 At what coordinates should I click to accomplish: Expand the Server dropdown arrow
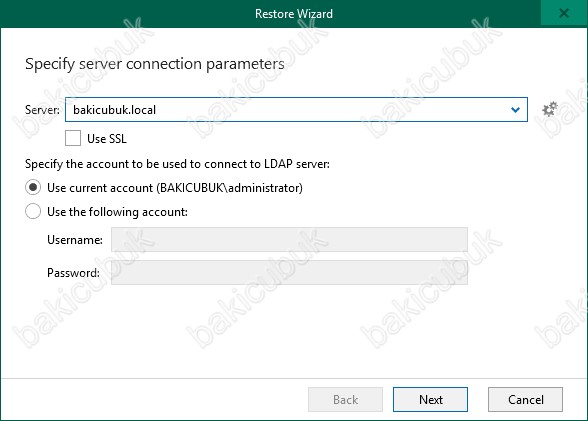pyautogui.click(x=515, y=109)
